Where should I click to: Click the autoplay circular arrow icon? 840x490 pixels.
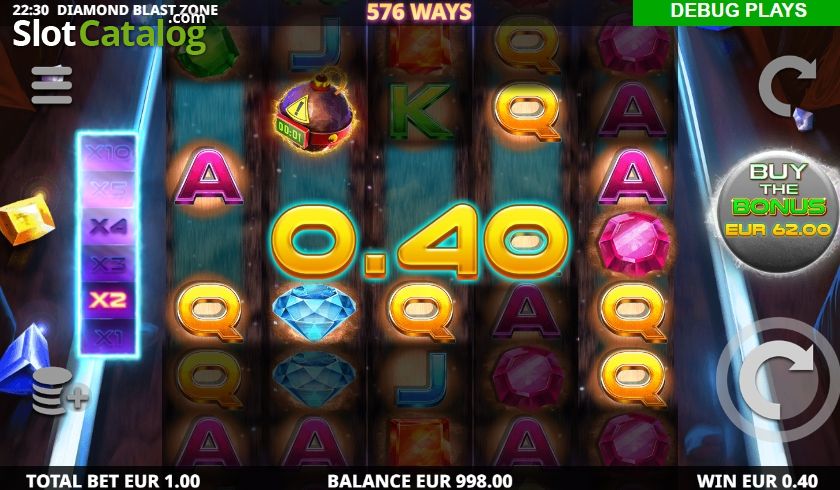tap(788, 87)
